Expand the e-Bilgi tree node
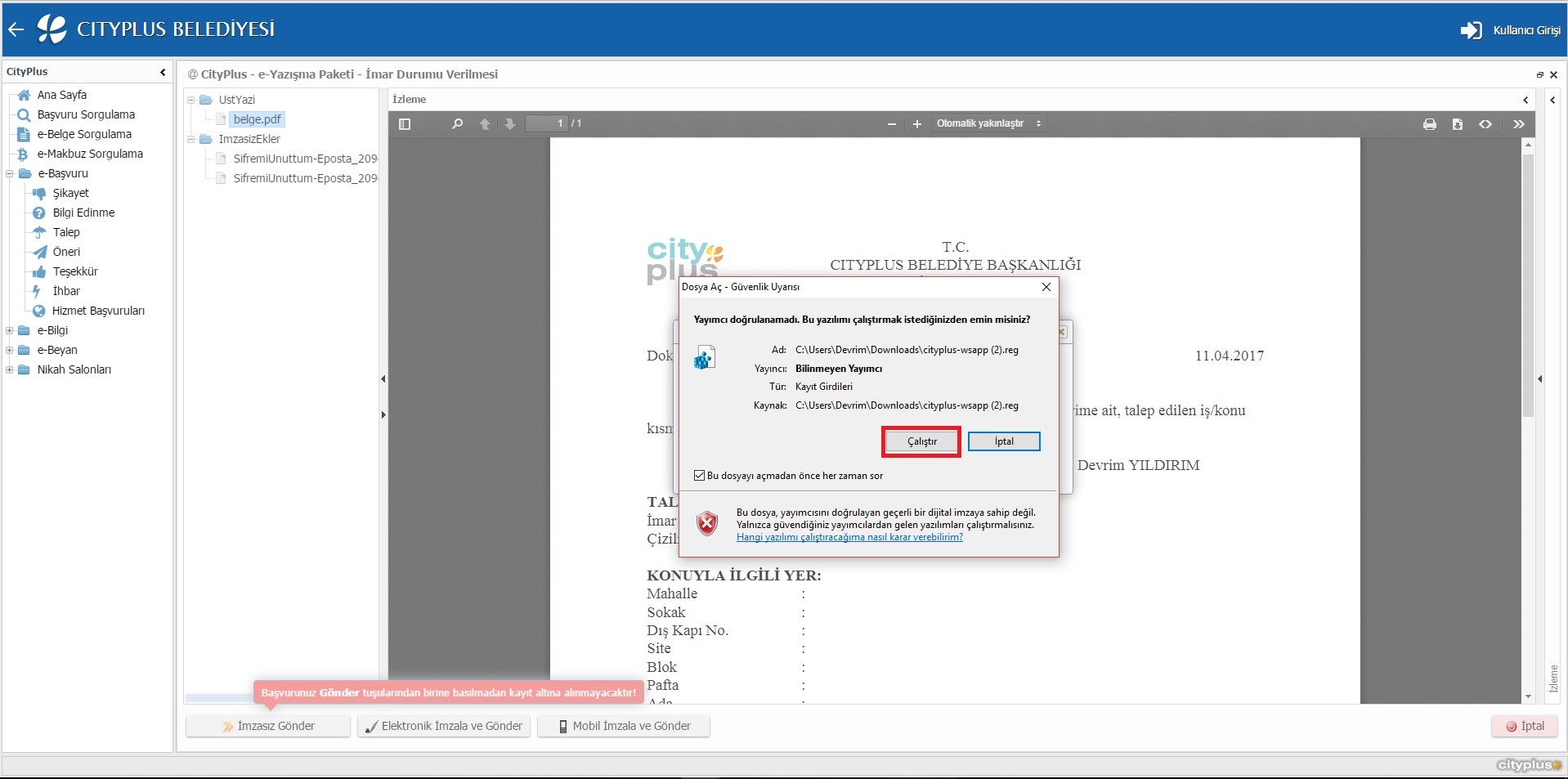 click(10, 330)
